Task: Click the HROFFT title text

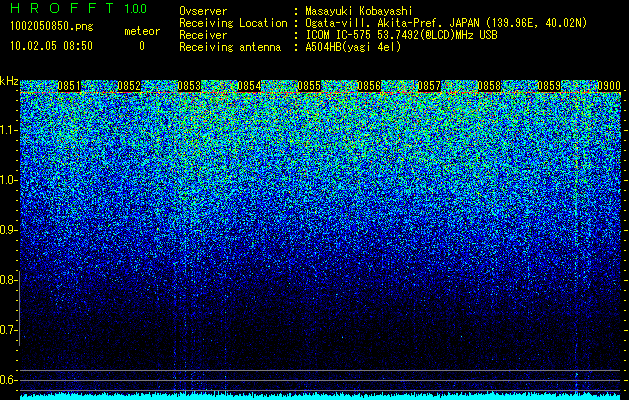Action: [x=62, y=8]
